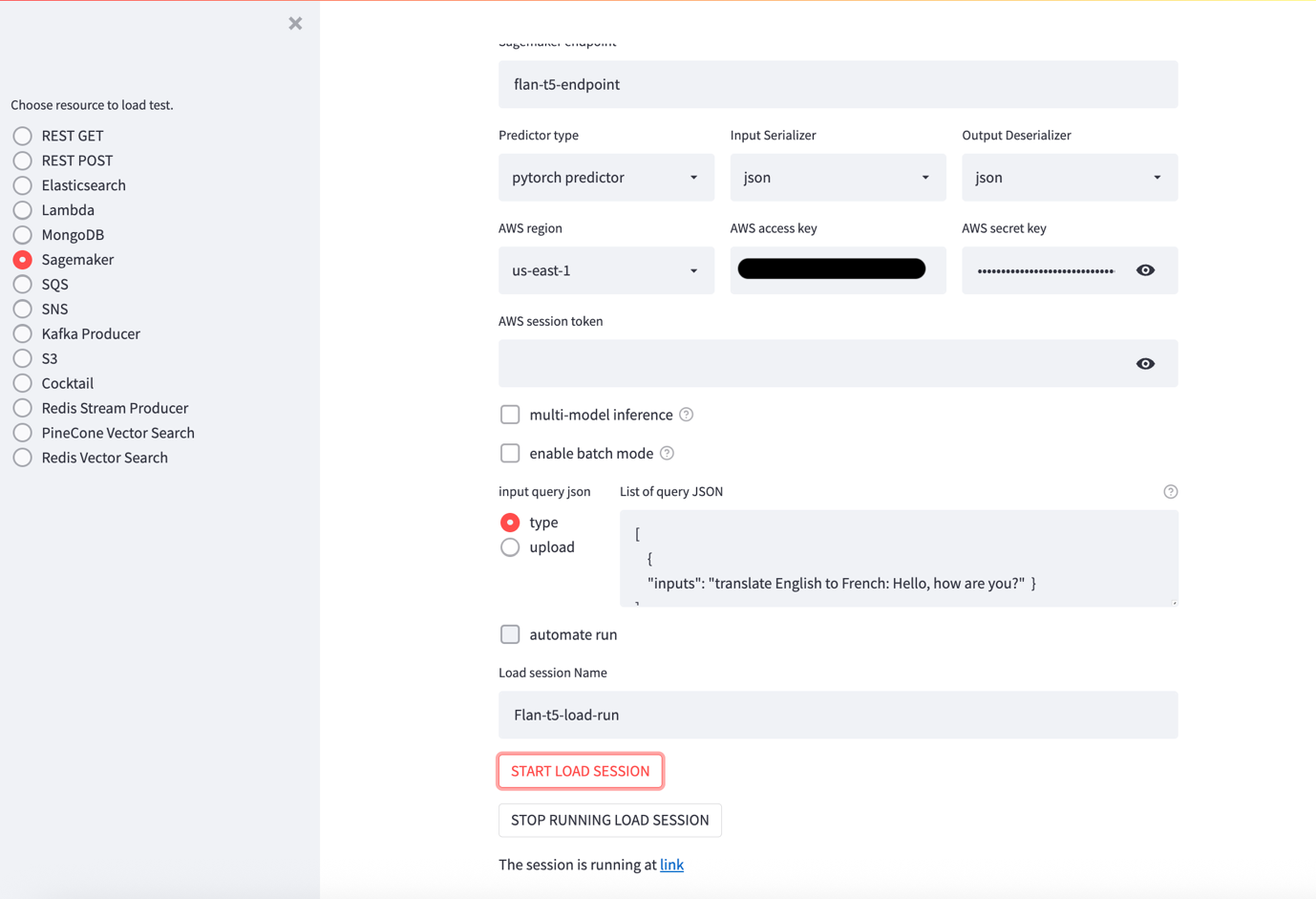
Task: Enable batch mode
Action: point(510,453)
